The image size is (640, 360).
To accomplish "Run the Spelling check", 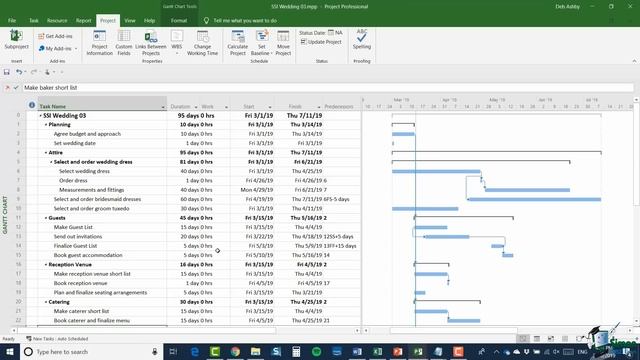I will click(362, 40).
